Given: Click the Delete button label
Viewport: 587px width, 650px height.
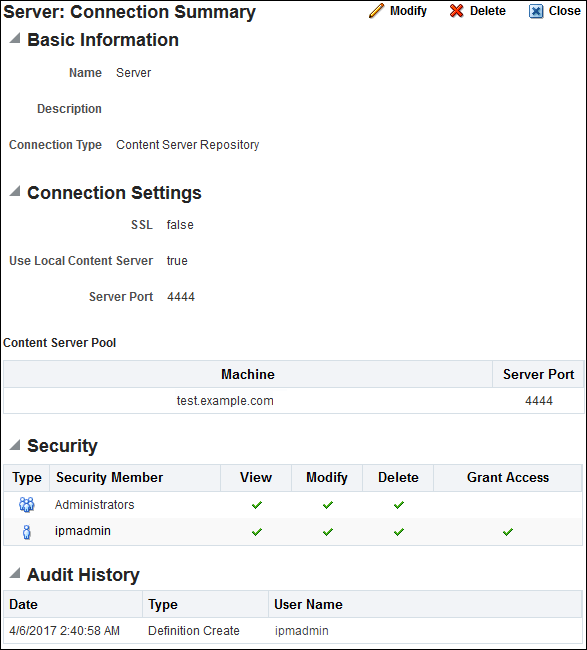Looking at the screenshot, I should tap(488, 11).
